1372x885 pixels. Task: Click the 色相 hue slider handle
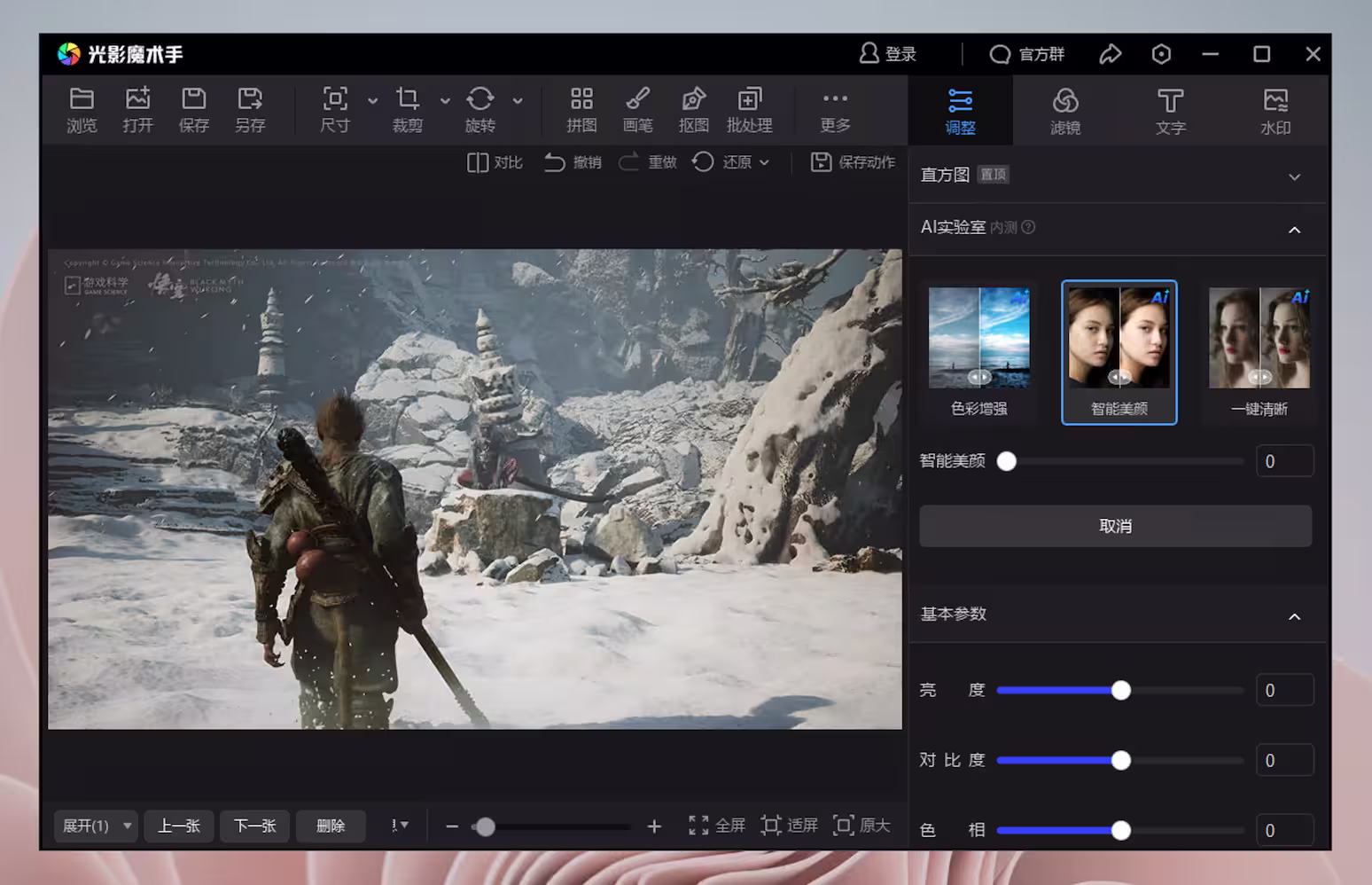1121,830
